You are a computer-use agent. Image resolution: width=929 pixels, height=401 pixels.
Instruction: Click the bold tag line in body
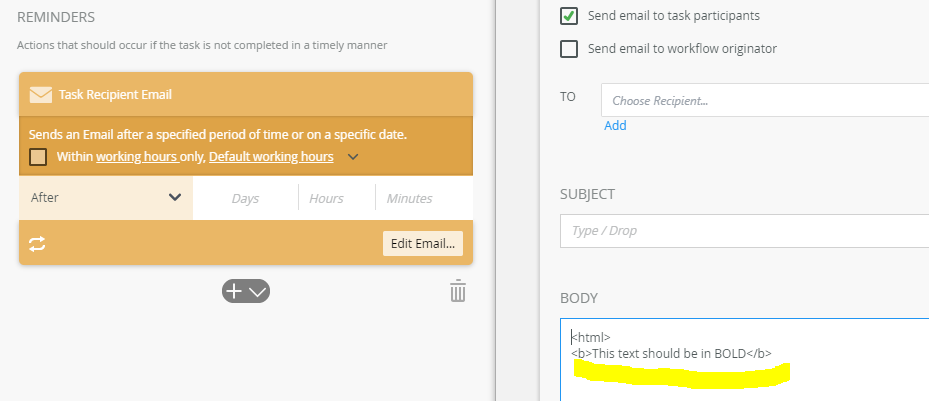[x=671, y=354]
